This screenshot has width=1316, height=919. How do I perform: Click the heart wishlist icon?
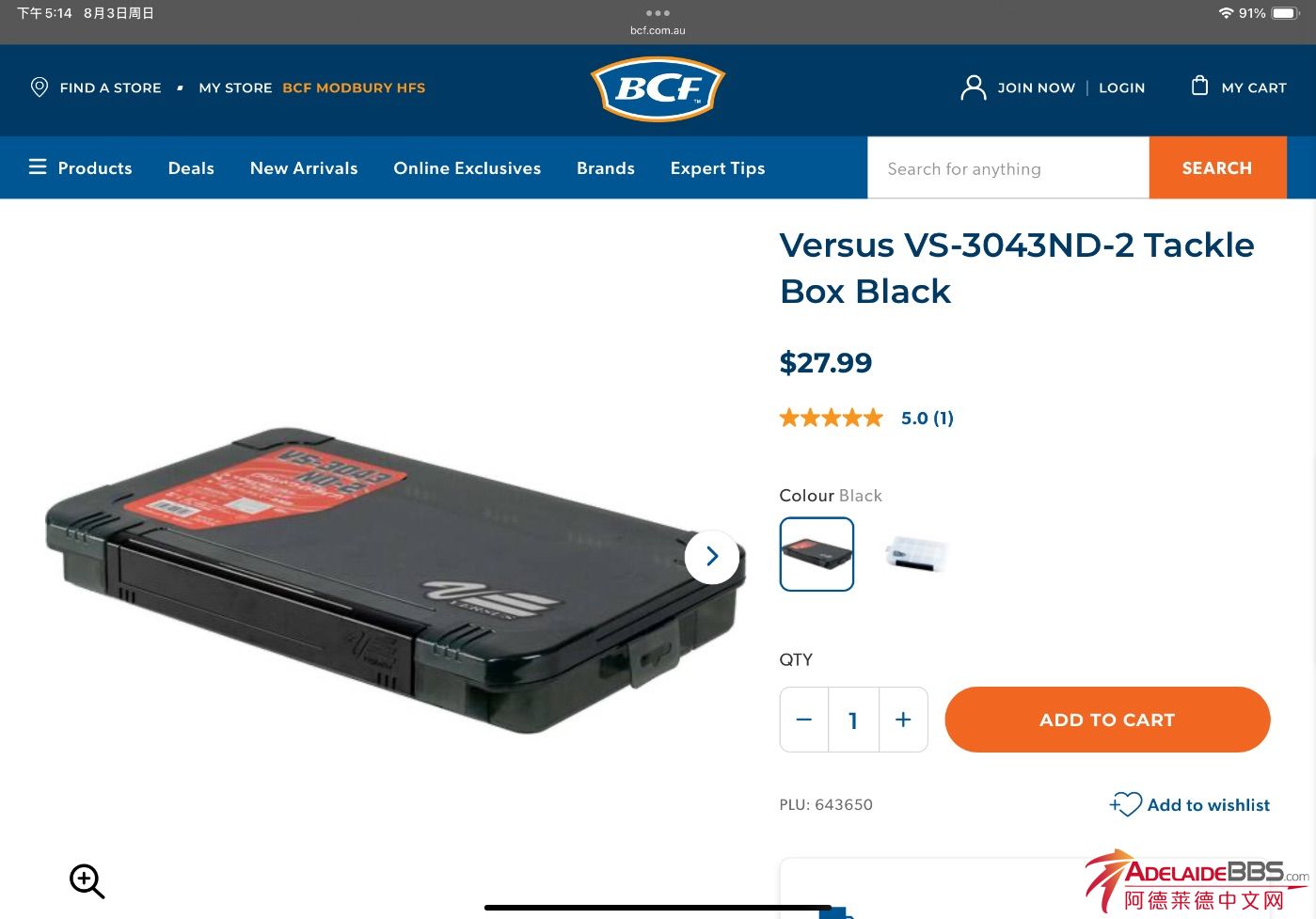1126,804
